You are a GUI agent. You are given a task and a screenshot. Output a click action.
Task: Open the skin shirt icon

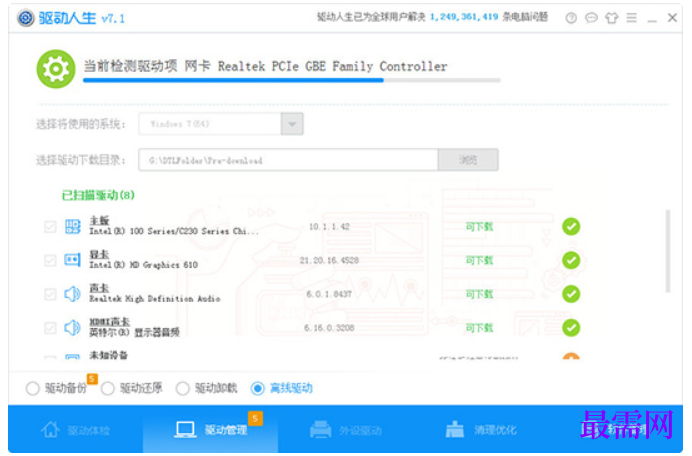click(x=611, y=18)
